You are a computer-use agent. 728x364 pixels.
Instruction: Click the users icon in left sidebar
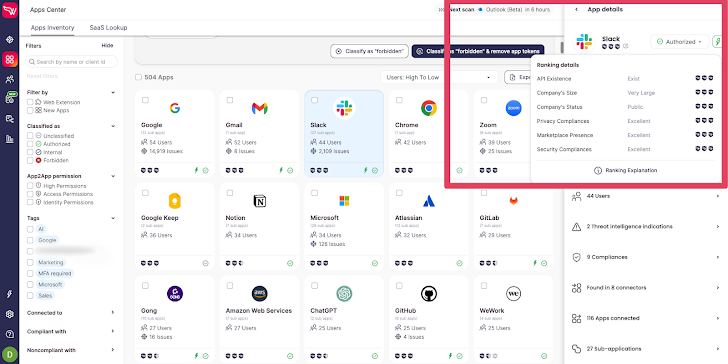[x=10, y=79]
